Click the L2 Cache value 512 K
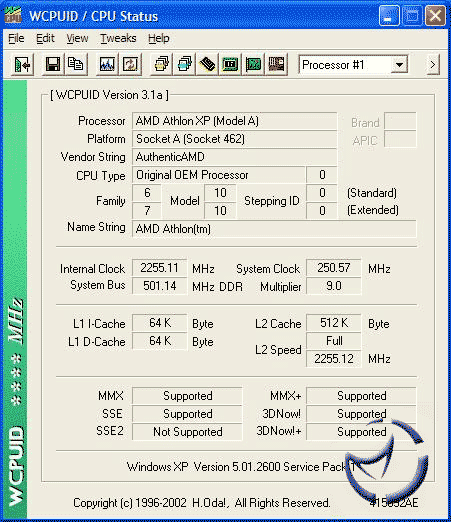Viewport: 451px width, 522px height. coord(334,323)
